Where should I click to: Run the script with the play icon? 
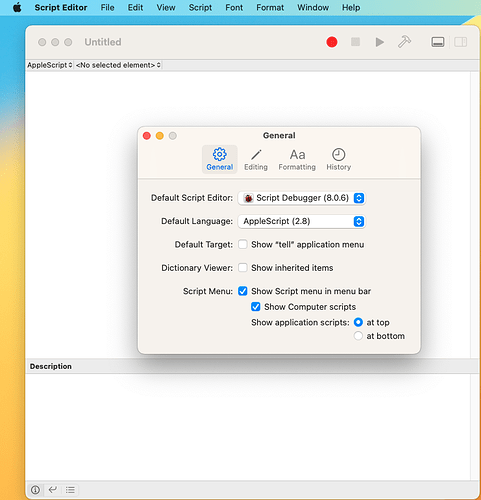[379, 42]
